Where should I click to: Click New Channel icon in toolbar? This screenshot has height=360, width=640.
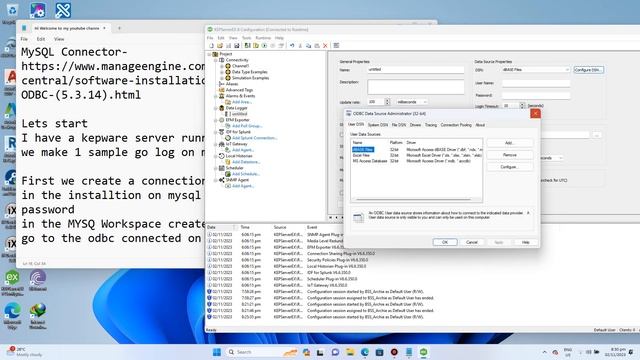click(x=247, y=46)
